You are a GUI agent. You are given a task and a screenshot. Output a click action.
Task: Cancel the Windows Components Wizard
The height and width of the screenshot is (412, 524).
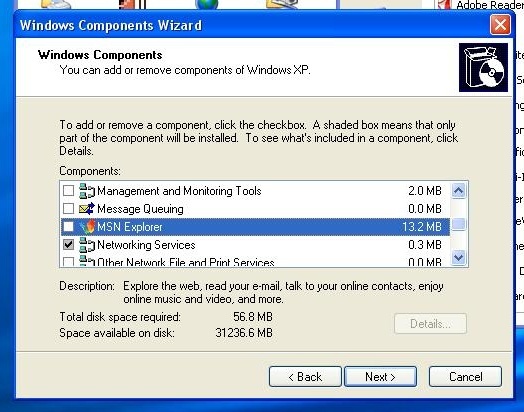point(466,377)
